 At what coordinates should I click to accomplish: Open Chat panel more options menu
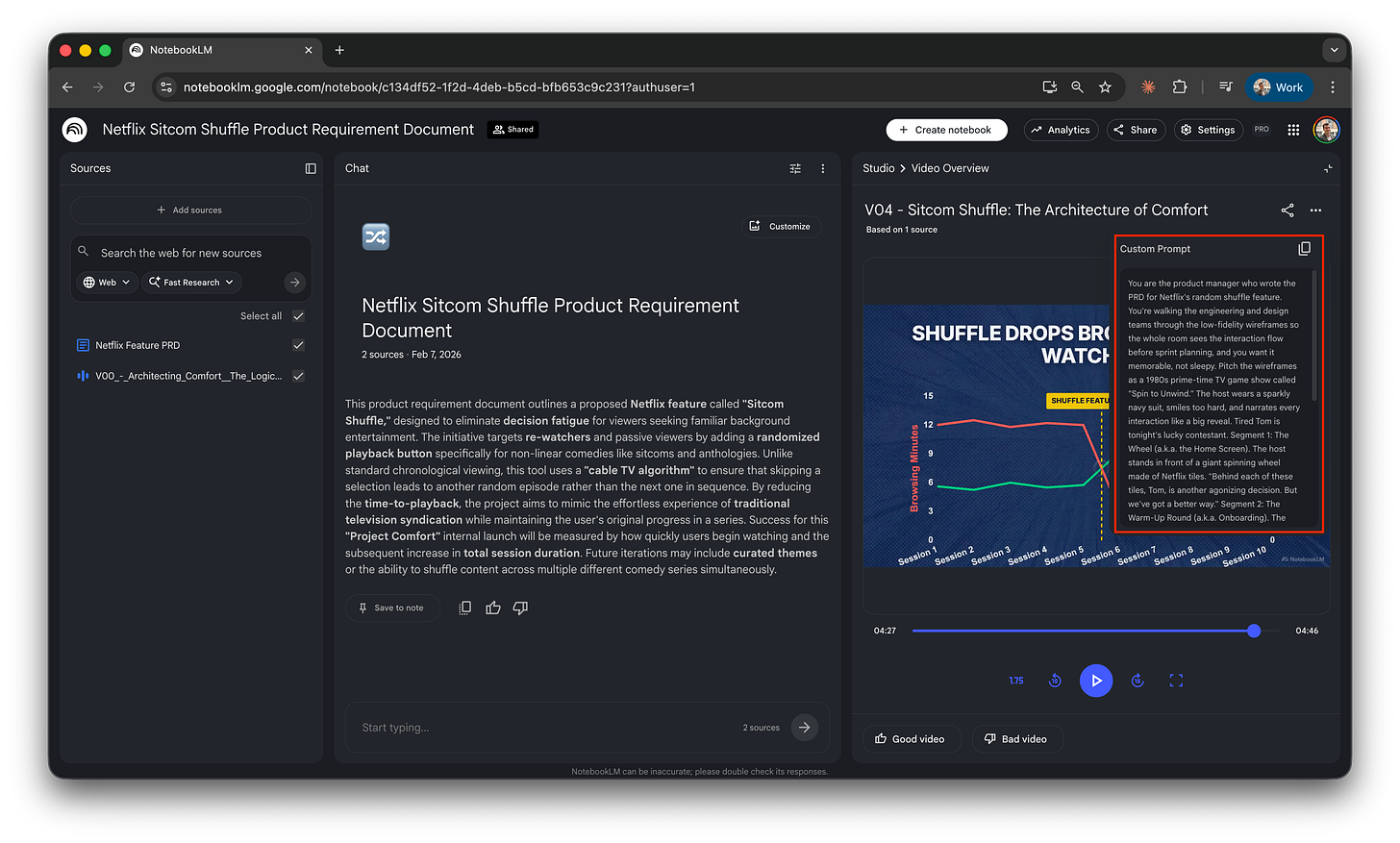click(823, 168)
